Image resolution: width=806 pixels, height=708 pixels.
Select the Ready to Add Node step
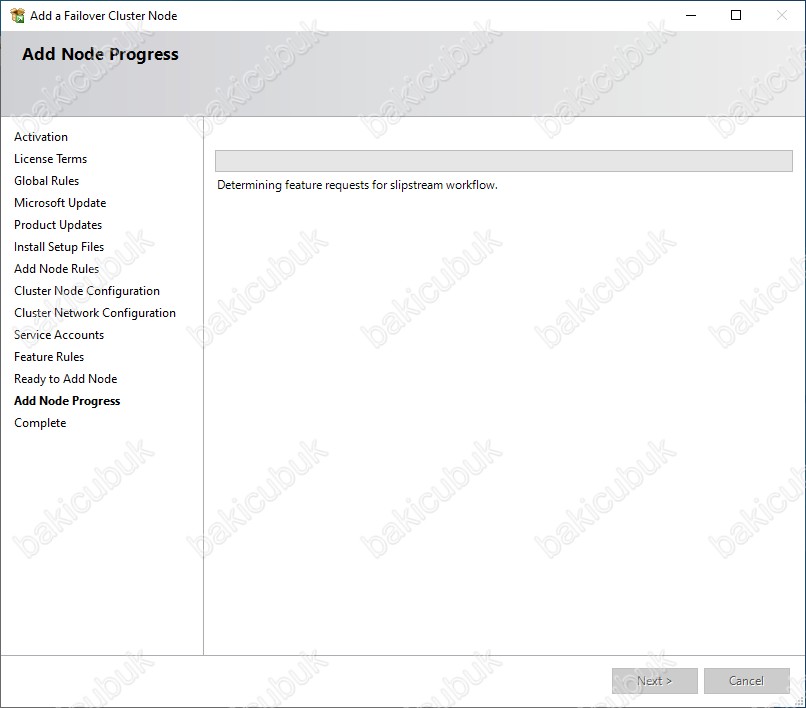66,379
